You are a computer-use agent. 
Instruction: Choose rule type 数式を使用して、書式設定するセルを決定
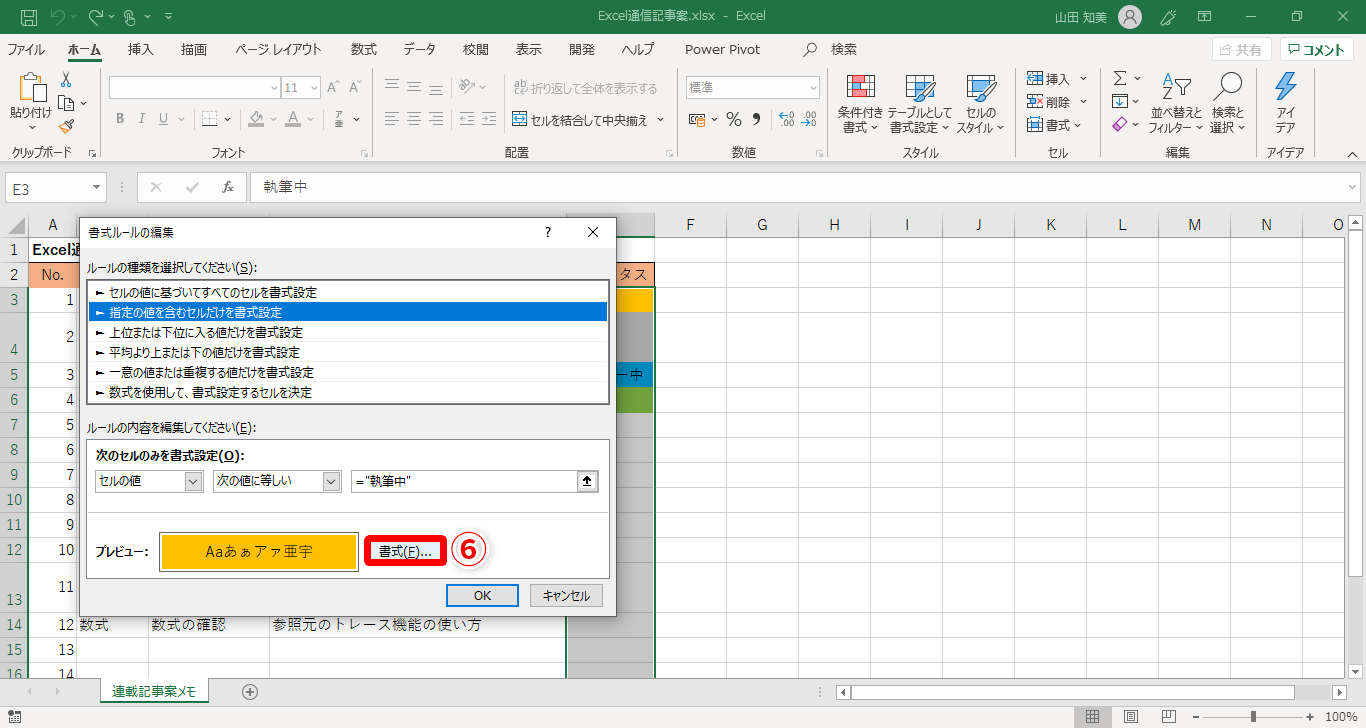coord(348,392)
